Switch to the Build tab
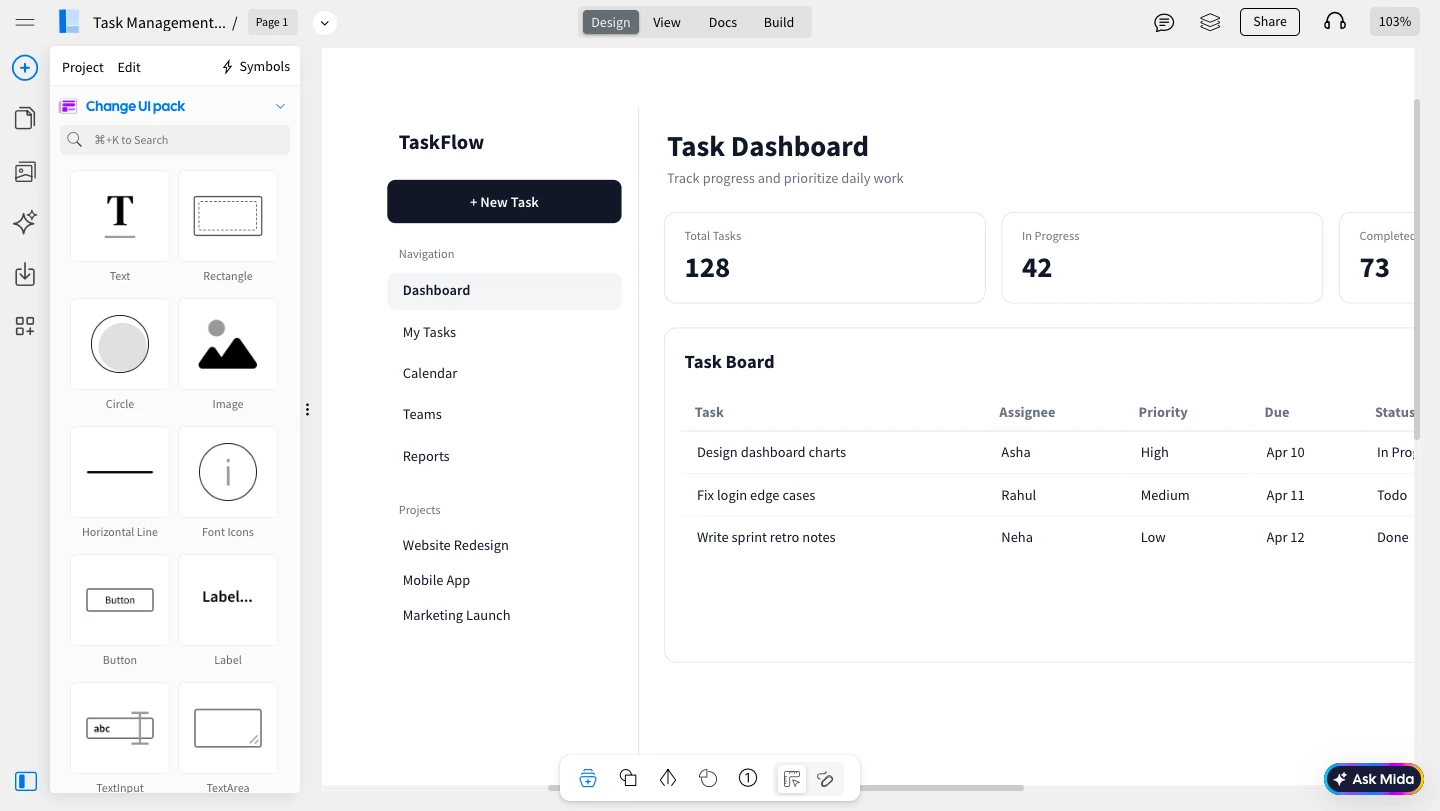 pos(779,22)
